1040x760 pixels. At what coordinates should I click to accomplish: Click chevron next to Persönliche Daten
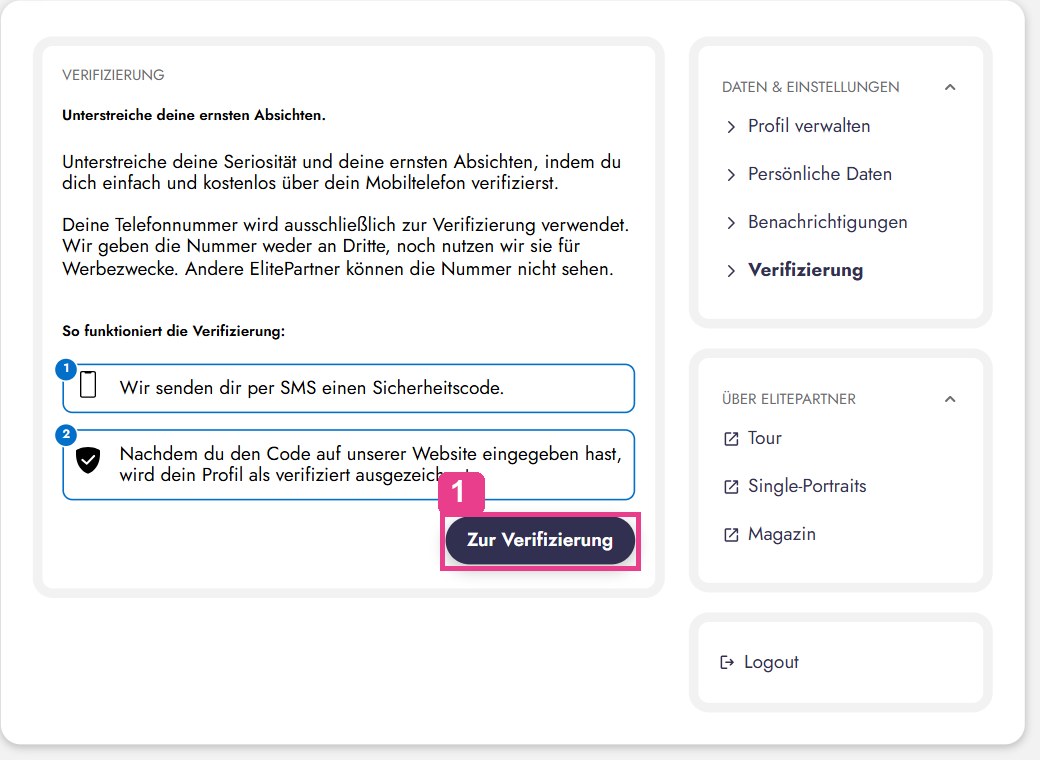point(731,175)
